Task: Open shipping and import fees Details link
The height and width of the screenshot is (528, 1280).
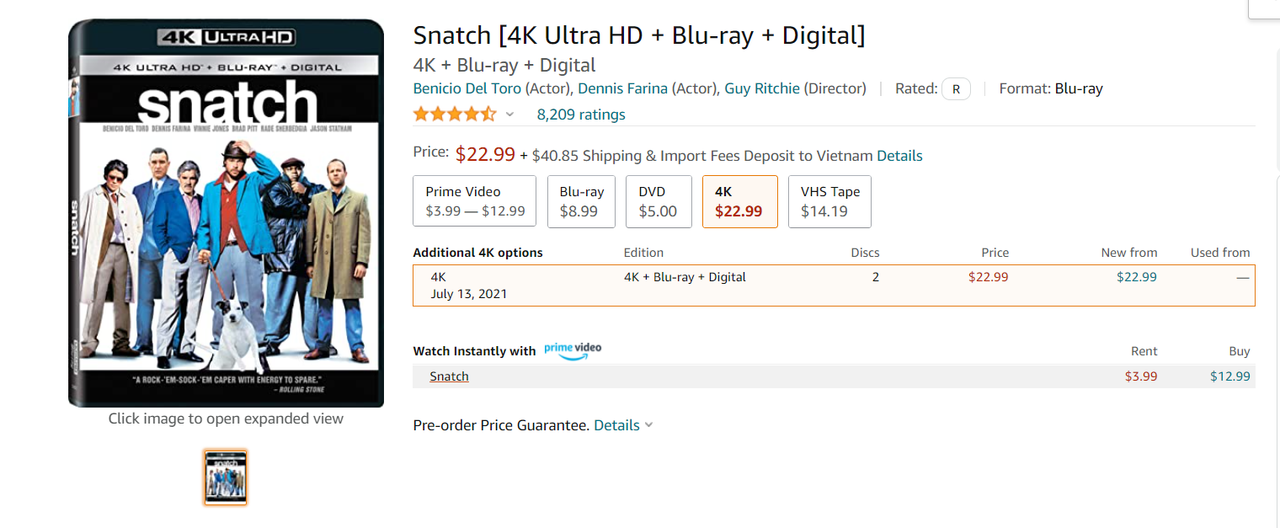Action: [900, 156]
